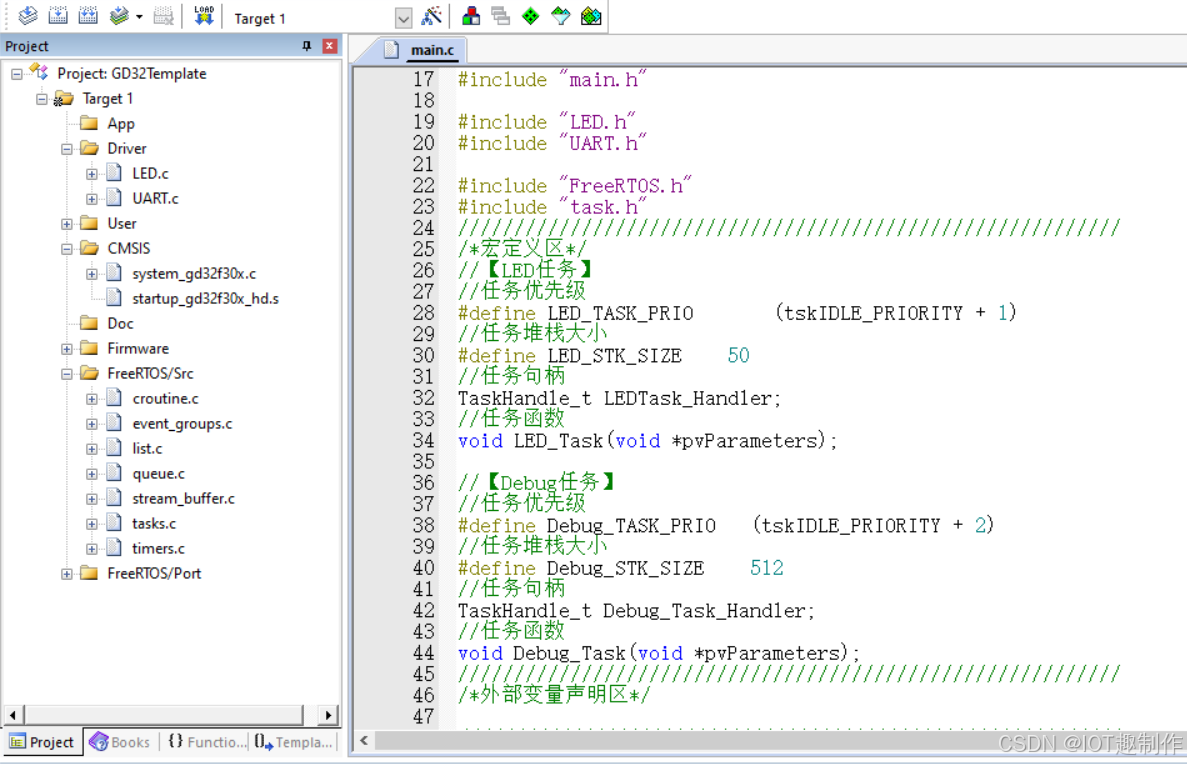Collapse the Project: GD32Template root node
The image size is (1187, 764).
click(17, 74)
